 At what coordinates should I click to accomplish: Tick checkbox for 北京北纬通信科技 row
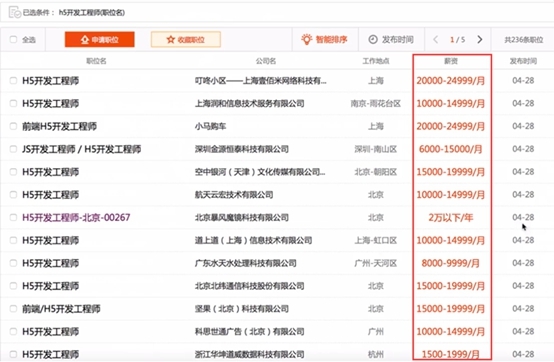[13, 286]
